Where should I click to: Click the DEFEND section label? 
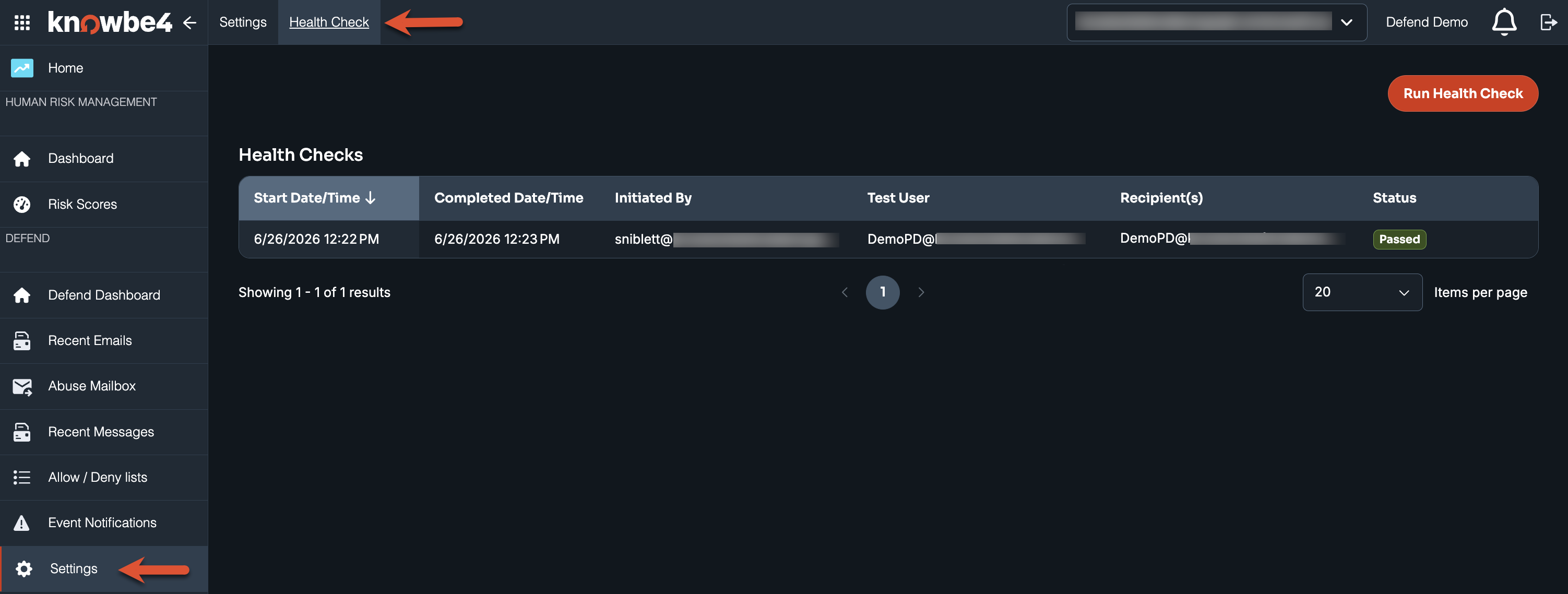[27, 239]
